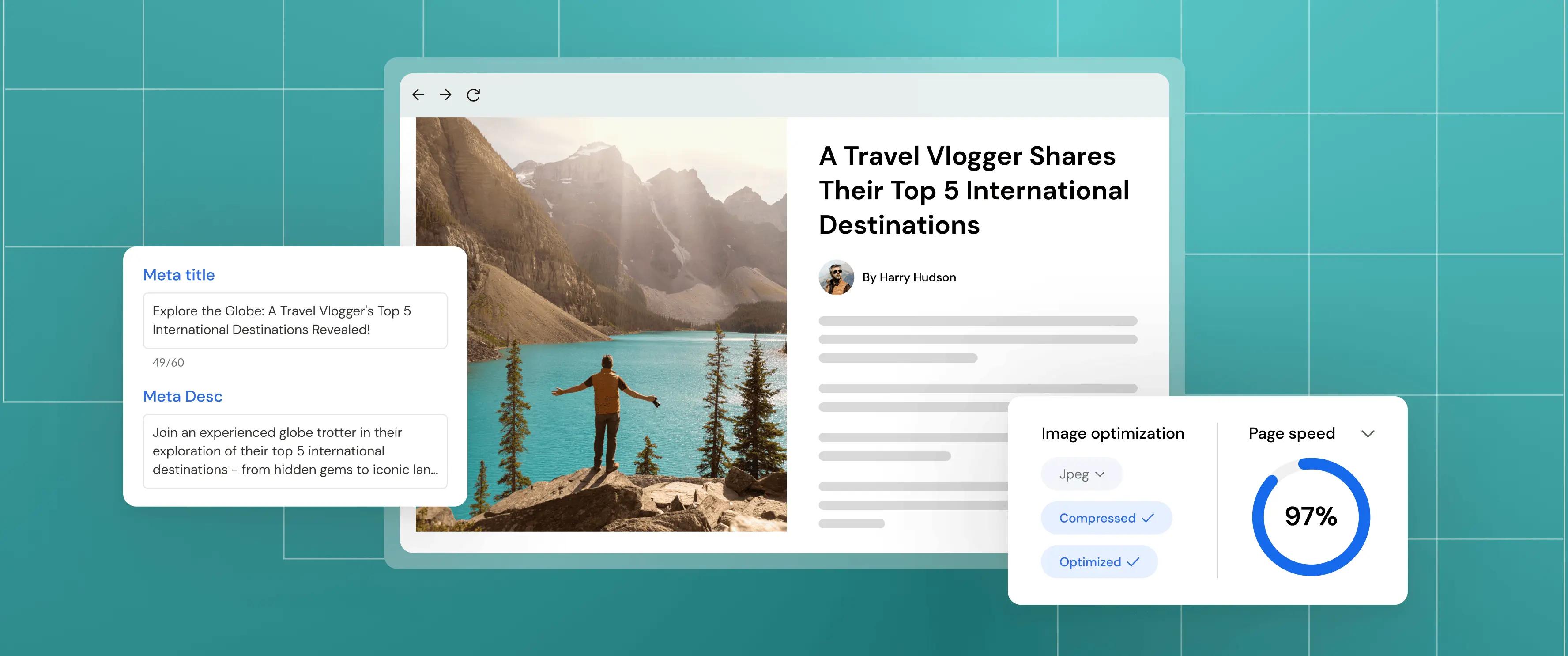Screen dimensions: 1568x656
Task: Click the page reload icon
Action: (x=474, y=95)
